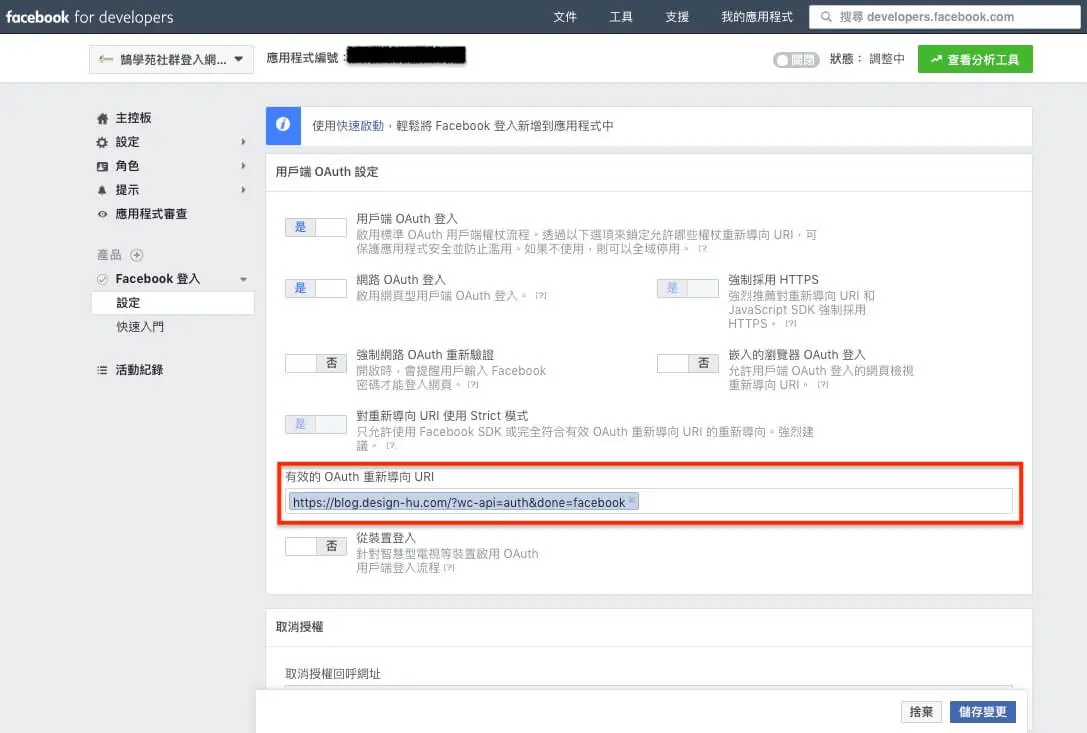Click the 查看分析工具 green button
This screenshot has height=733, width=1087.
(975, 60)
